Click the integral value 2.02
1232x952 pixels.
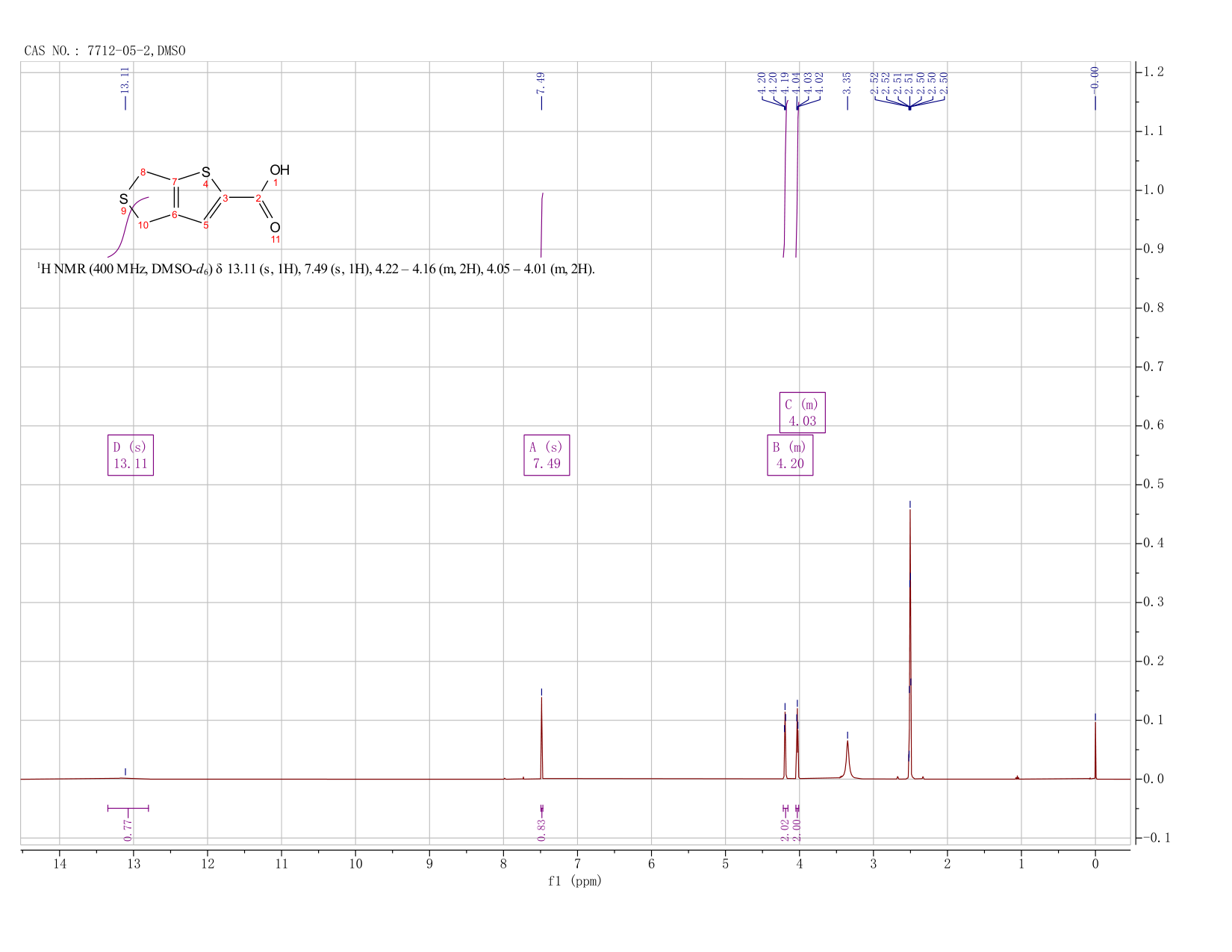coord(785,829)
